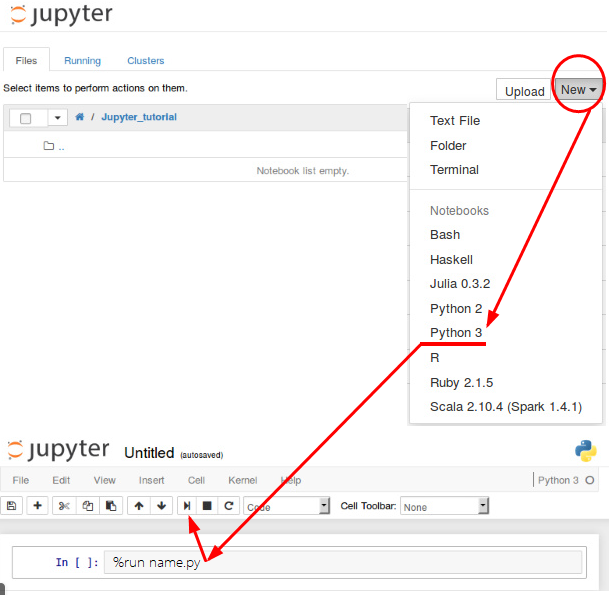615x595 pixels.
Task: Click Jupyter logo in notebook header
Action: pos(58,450)
